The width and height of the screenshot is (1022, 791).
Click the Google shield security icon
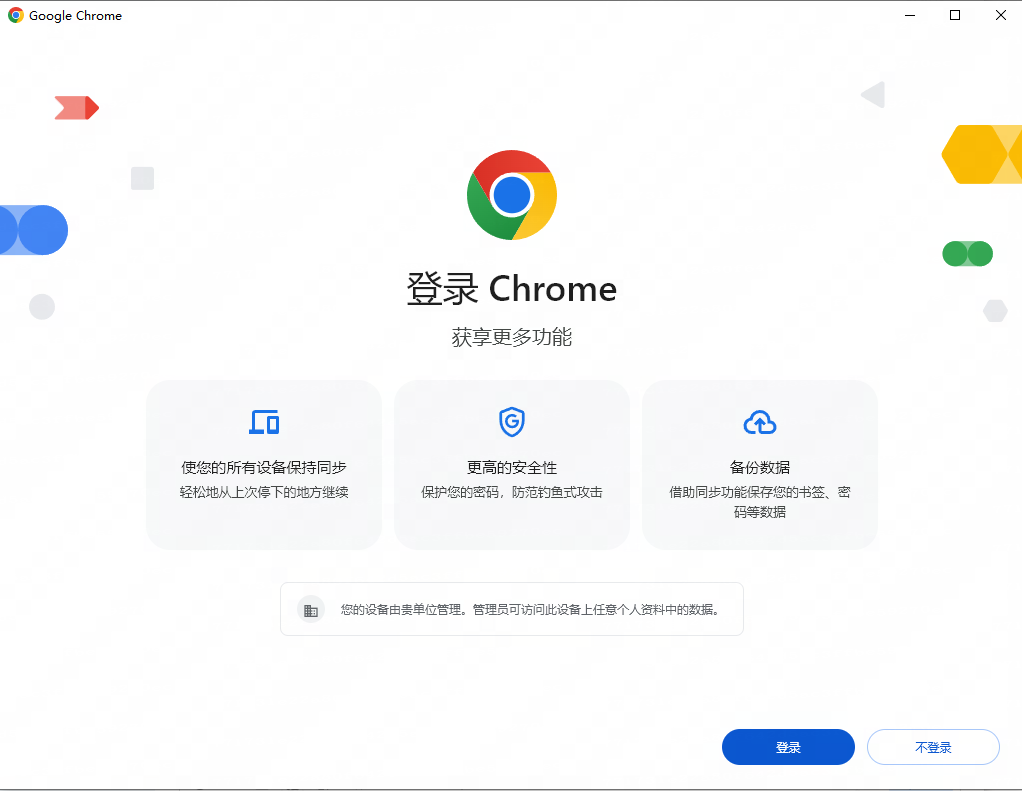tap(512, 422)
